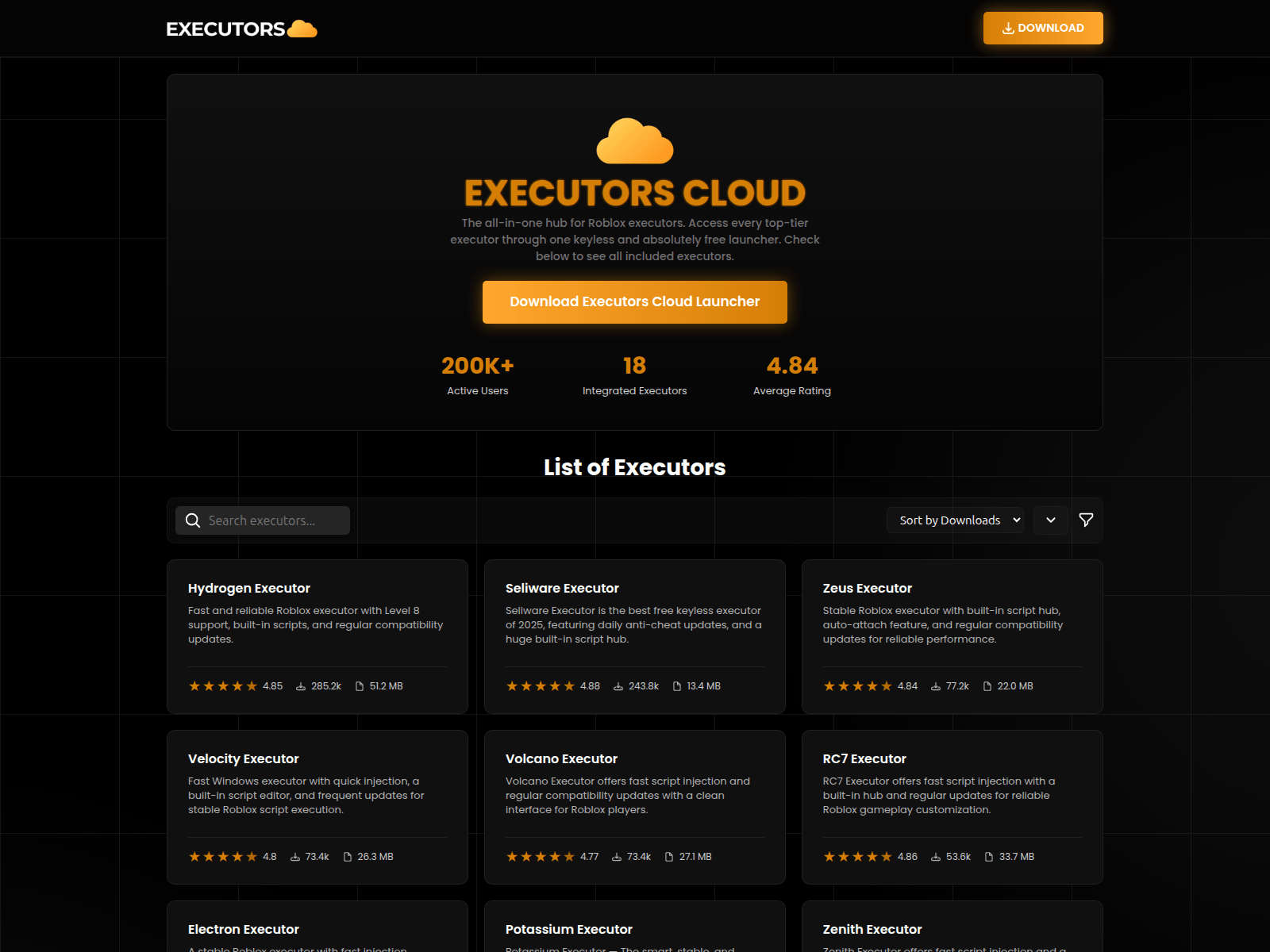Click the large cloud icon above EXECUTORS CLOUD

pyautogui.click(x=635, y=141)
